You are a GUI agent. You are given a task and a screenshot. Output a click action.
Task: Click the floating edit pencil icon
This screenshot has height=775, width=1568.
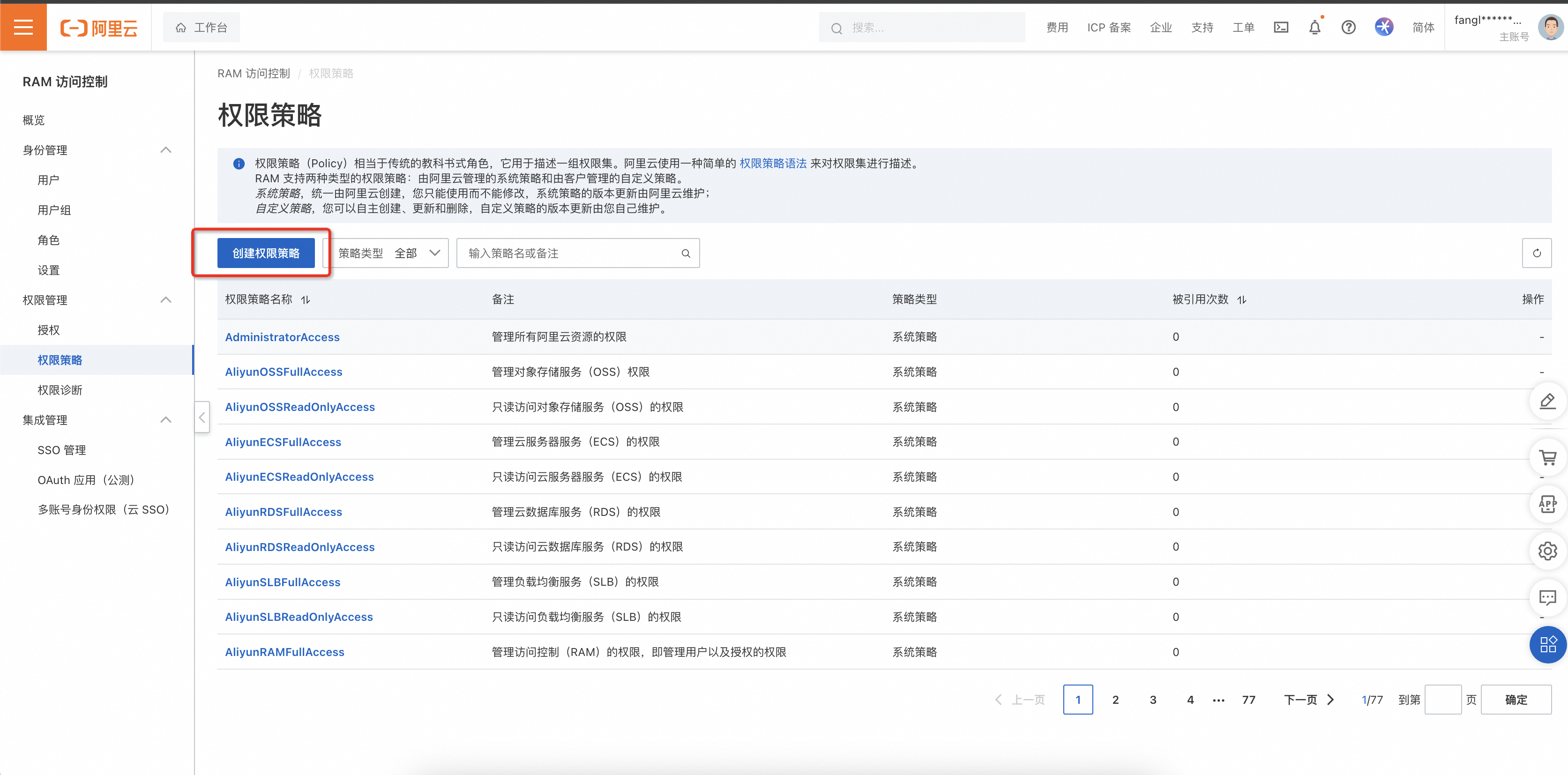point(1548,401)
